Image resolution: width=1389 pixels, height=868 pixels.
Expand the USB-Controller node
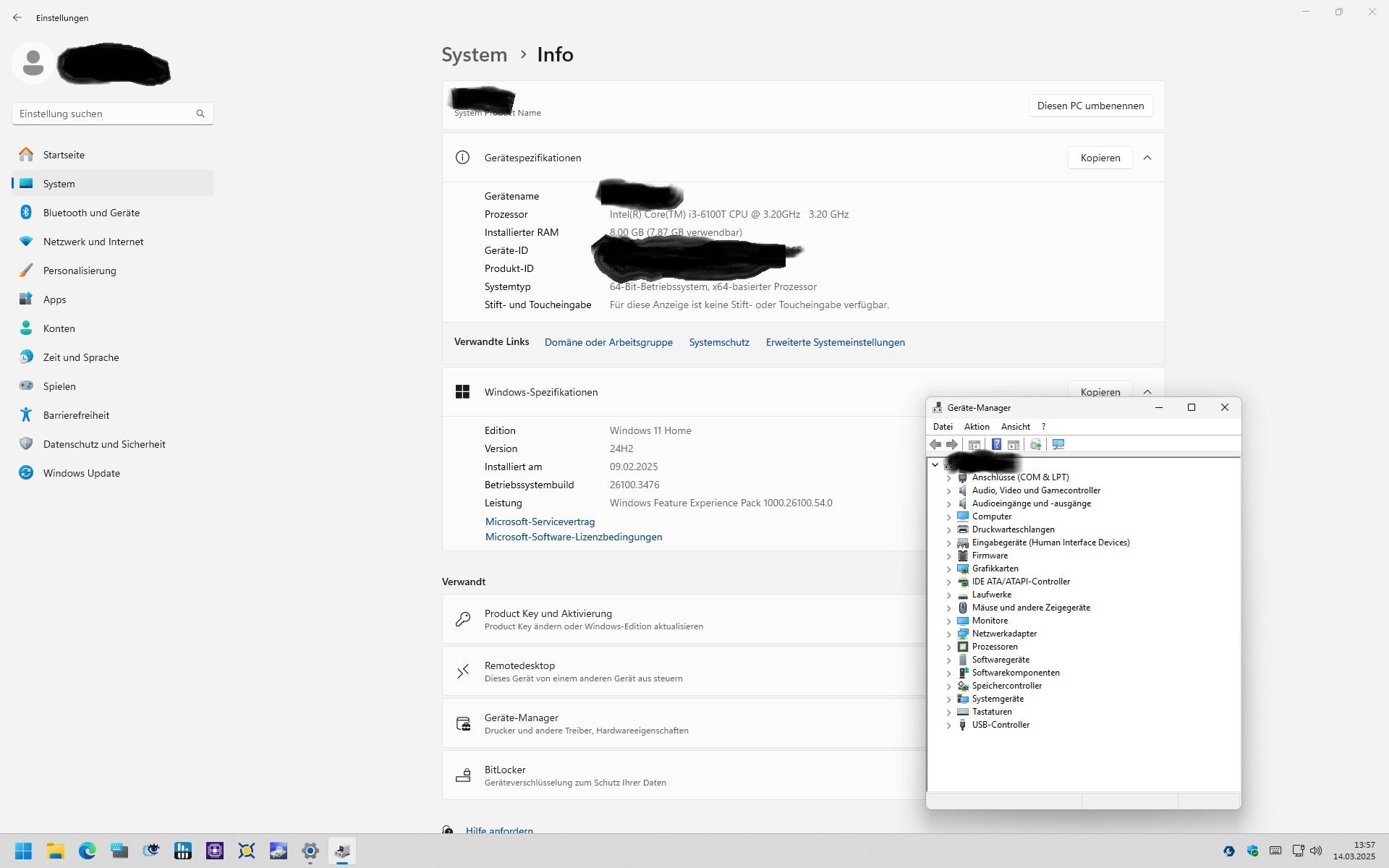(948, 725)
